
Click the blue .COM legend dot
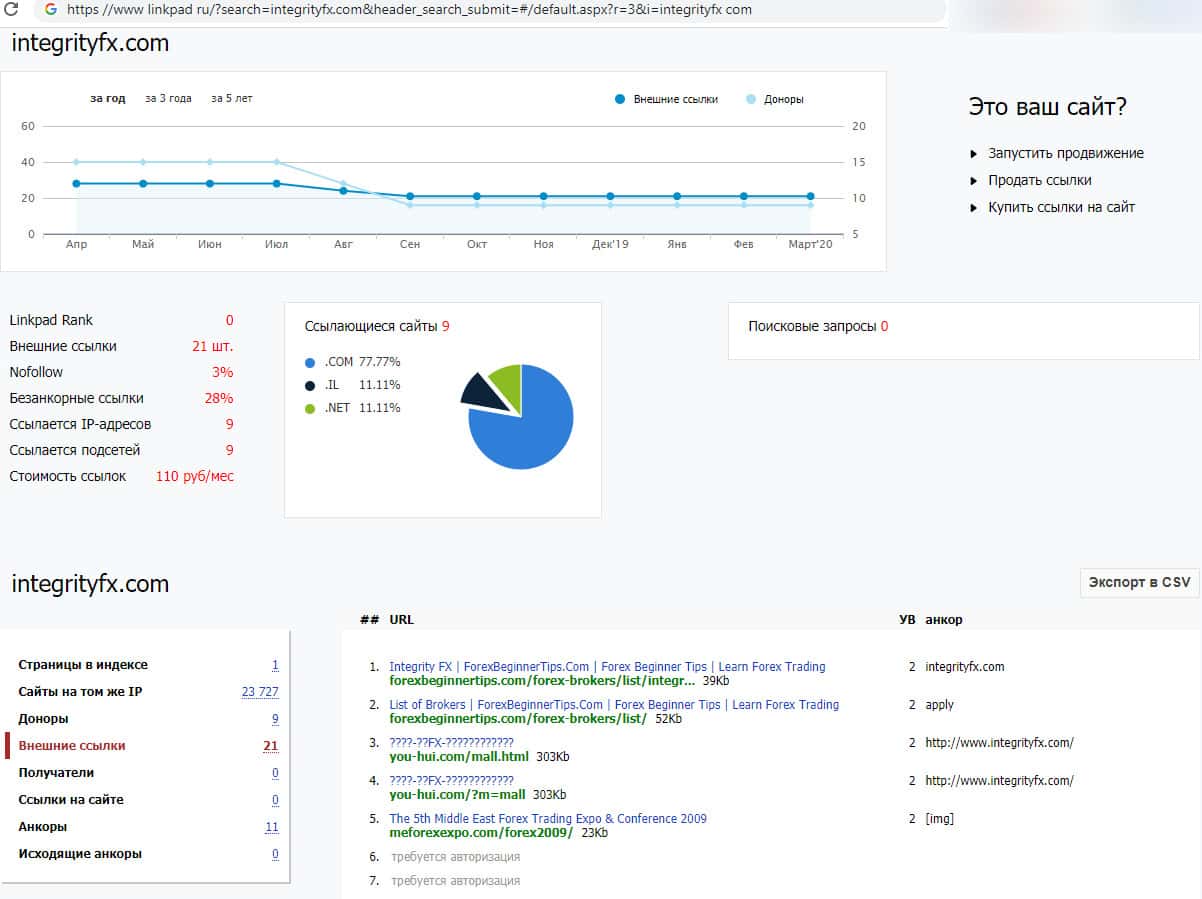coord(310,362)
